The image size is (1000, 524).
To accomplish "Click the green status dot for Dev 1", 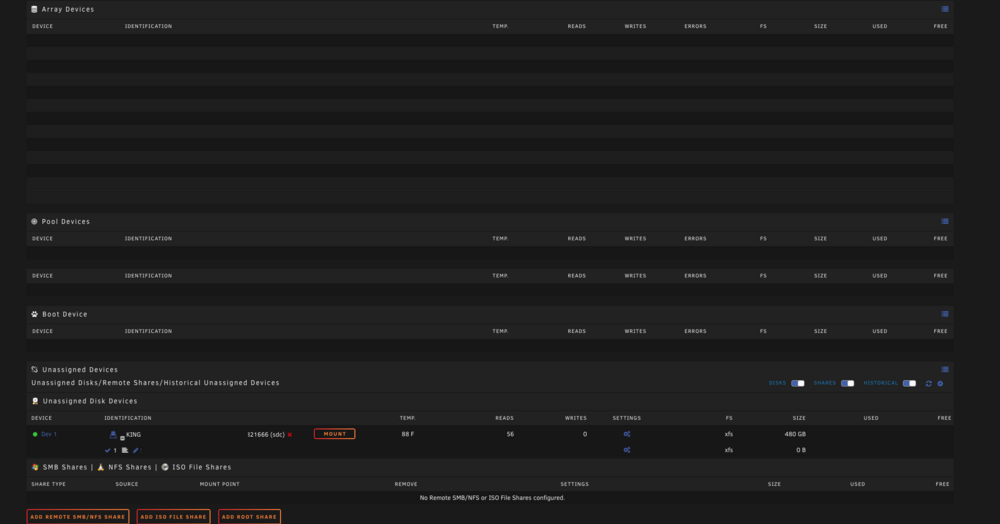I will (x=35, y=435).
